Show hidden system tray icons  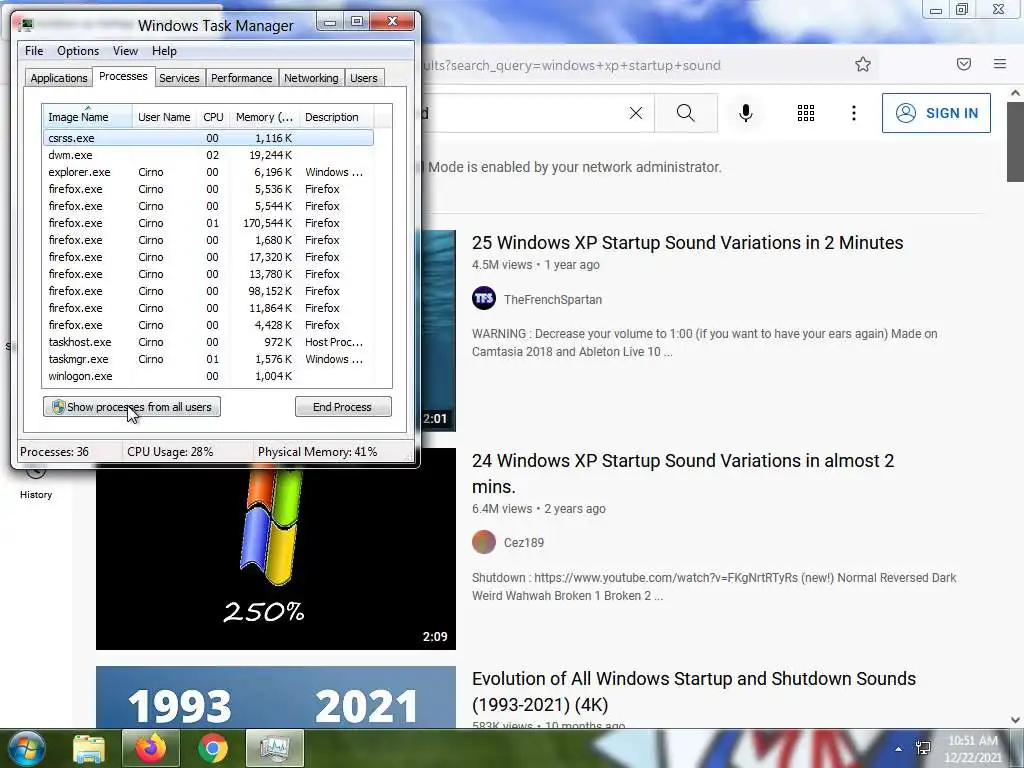point(899,749)
